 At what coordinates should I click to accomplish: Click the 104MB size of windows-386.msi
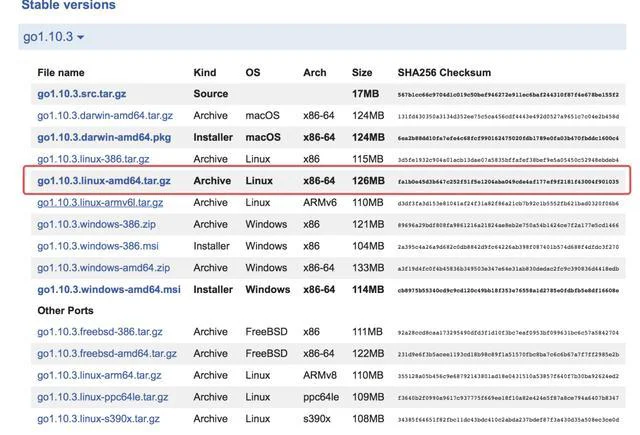[368, 246]
